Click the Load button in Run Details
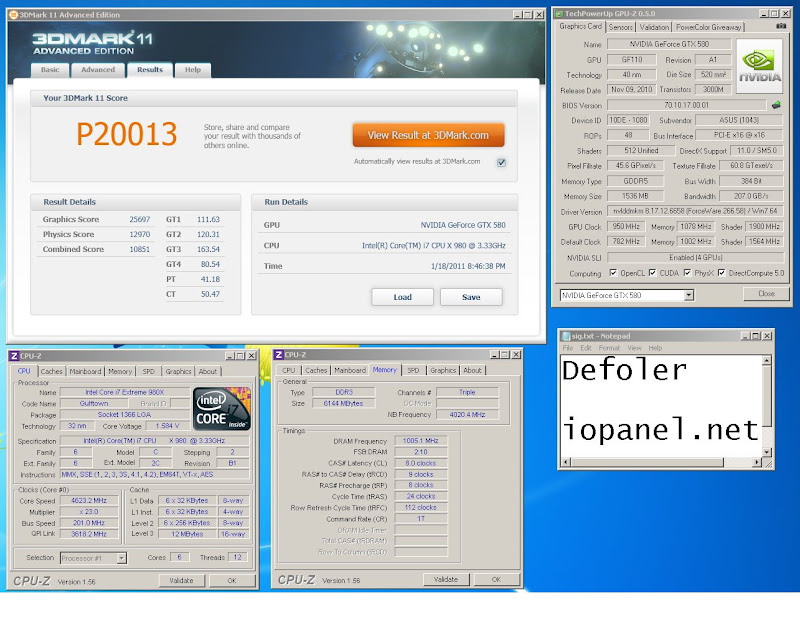Image resolution: width=800 pixels, height=618 pixels. (402, 297)
